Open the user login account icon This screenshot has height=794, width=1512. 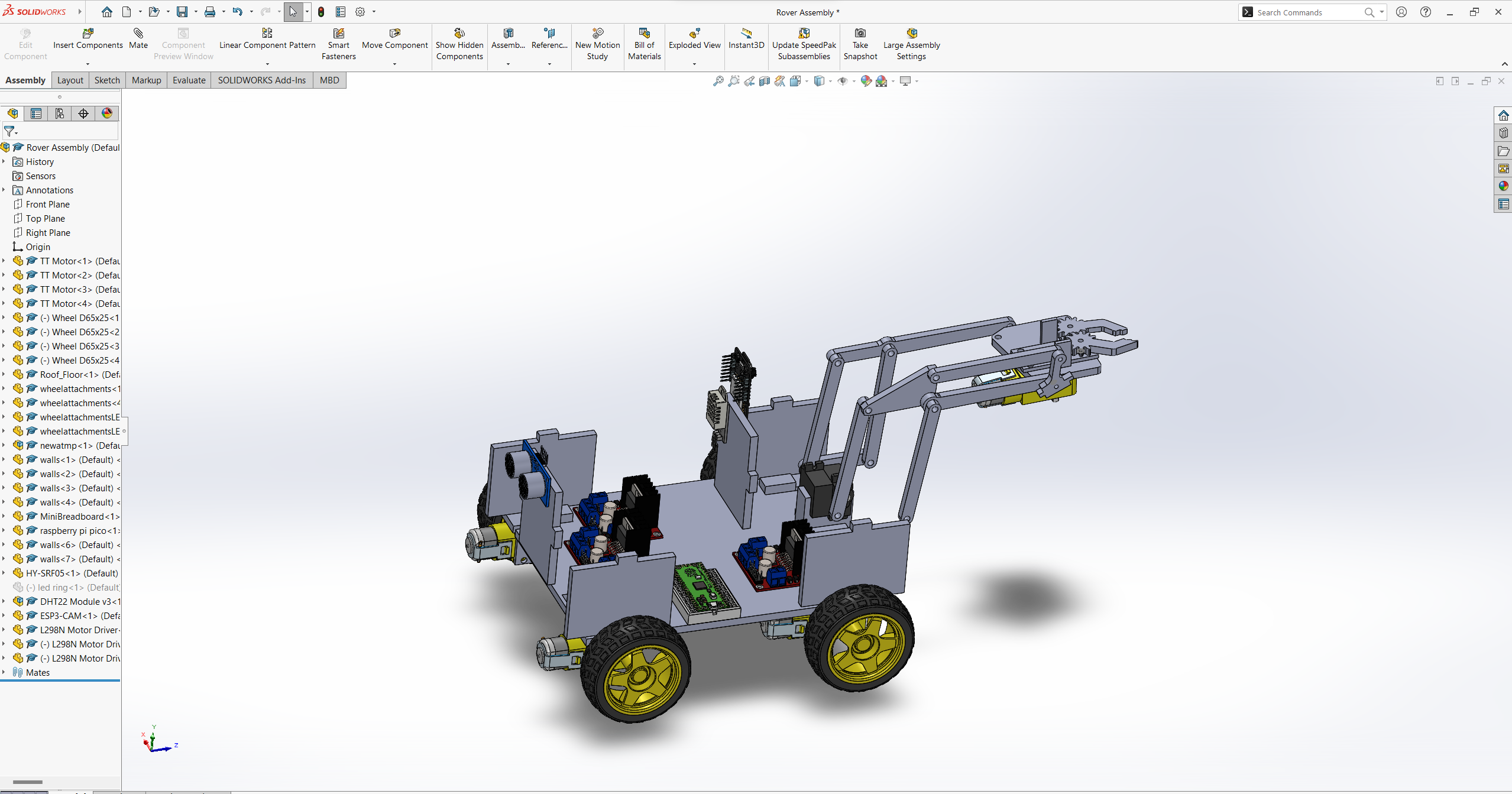tap(1401, 12)
